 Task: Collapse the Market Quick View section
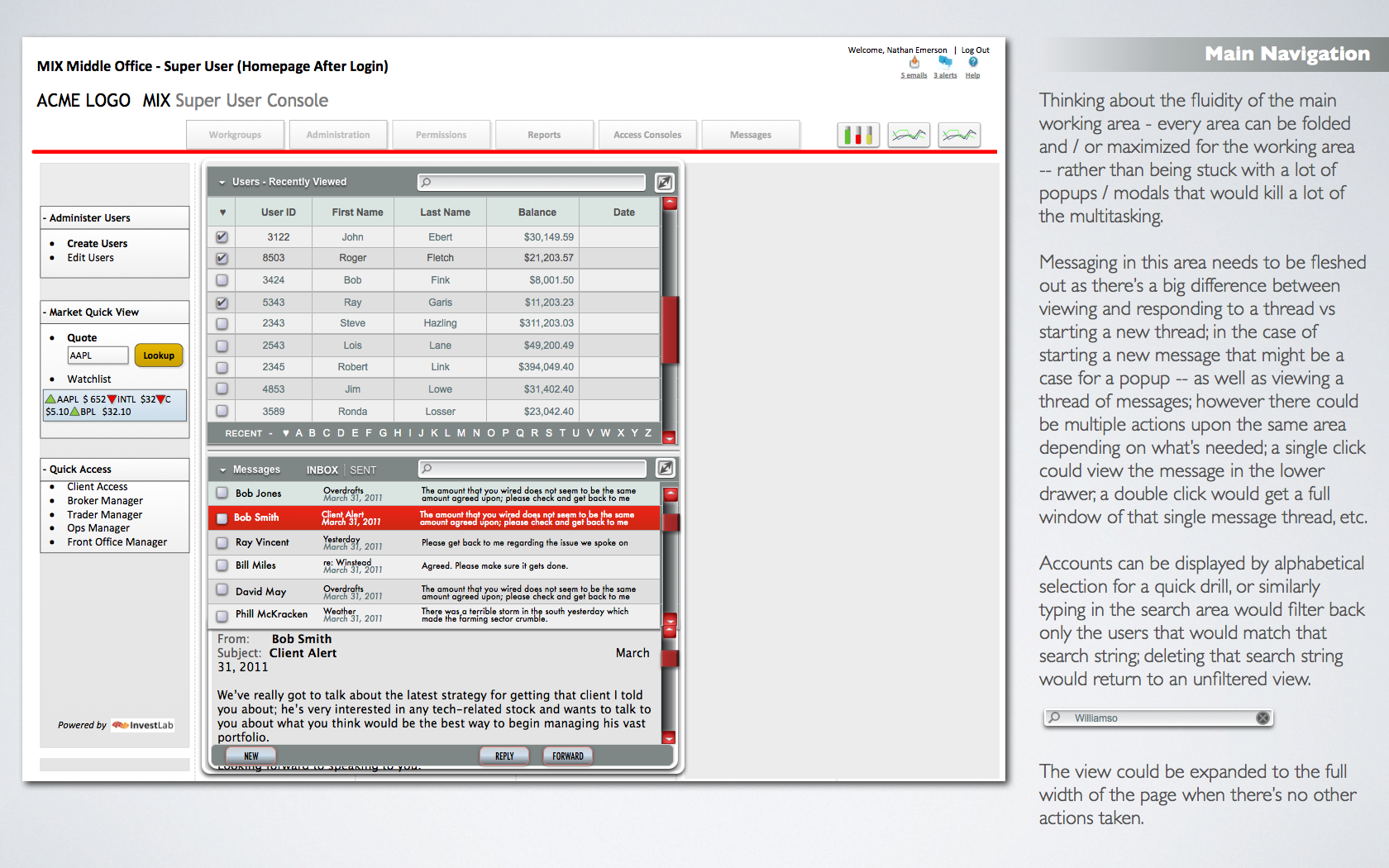114,312
